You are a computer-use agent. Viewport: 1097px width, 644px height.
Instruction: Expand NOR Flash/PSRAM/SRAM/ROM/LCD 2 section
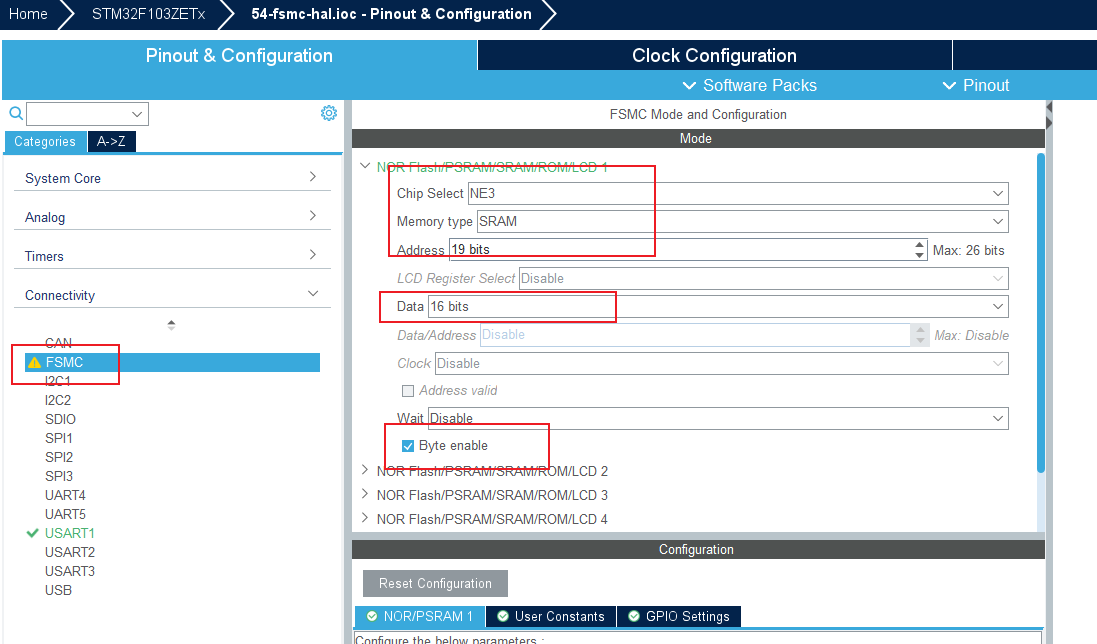[x=365, y=471]
